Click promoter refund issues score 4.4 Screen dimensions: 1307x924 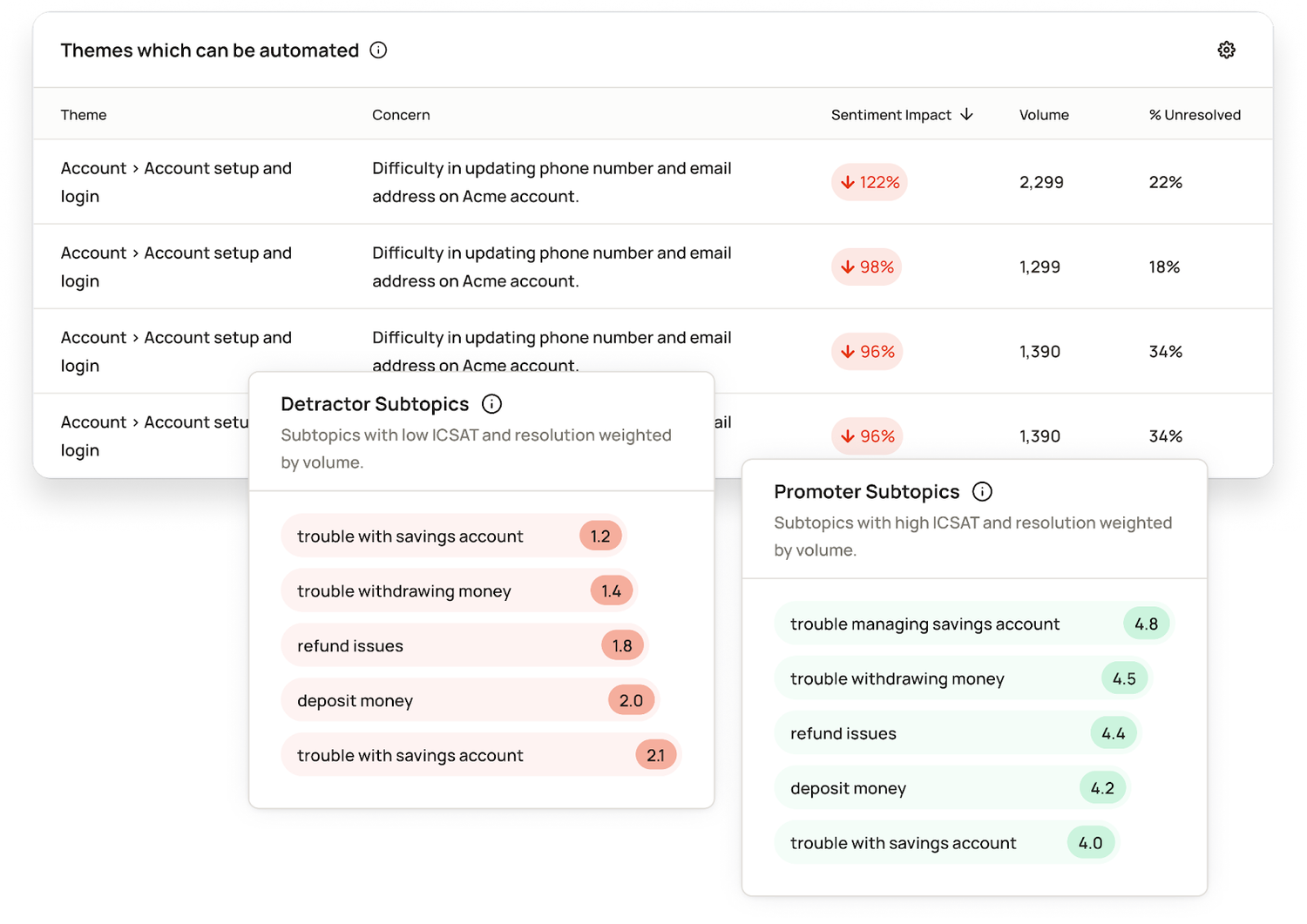point(1113,734)
